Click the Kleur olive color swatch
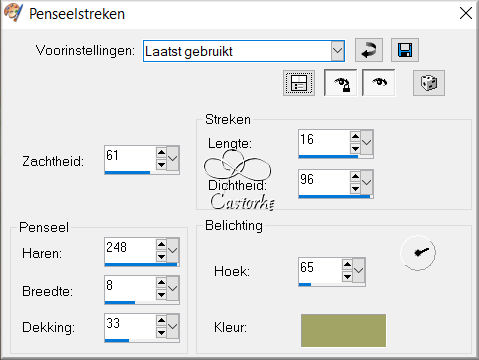The image size is (479, 360). 343,330
